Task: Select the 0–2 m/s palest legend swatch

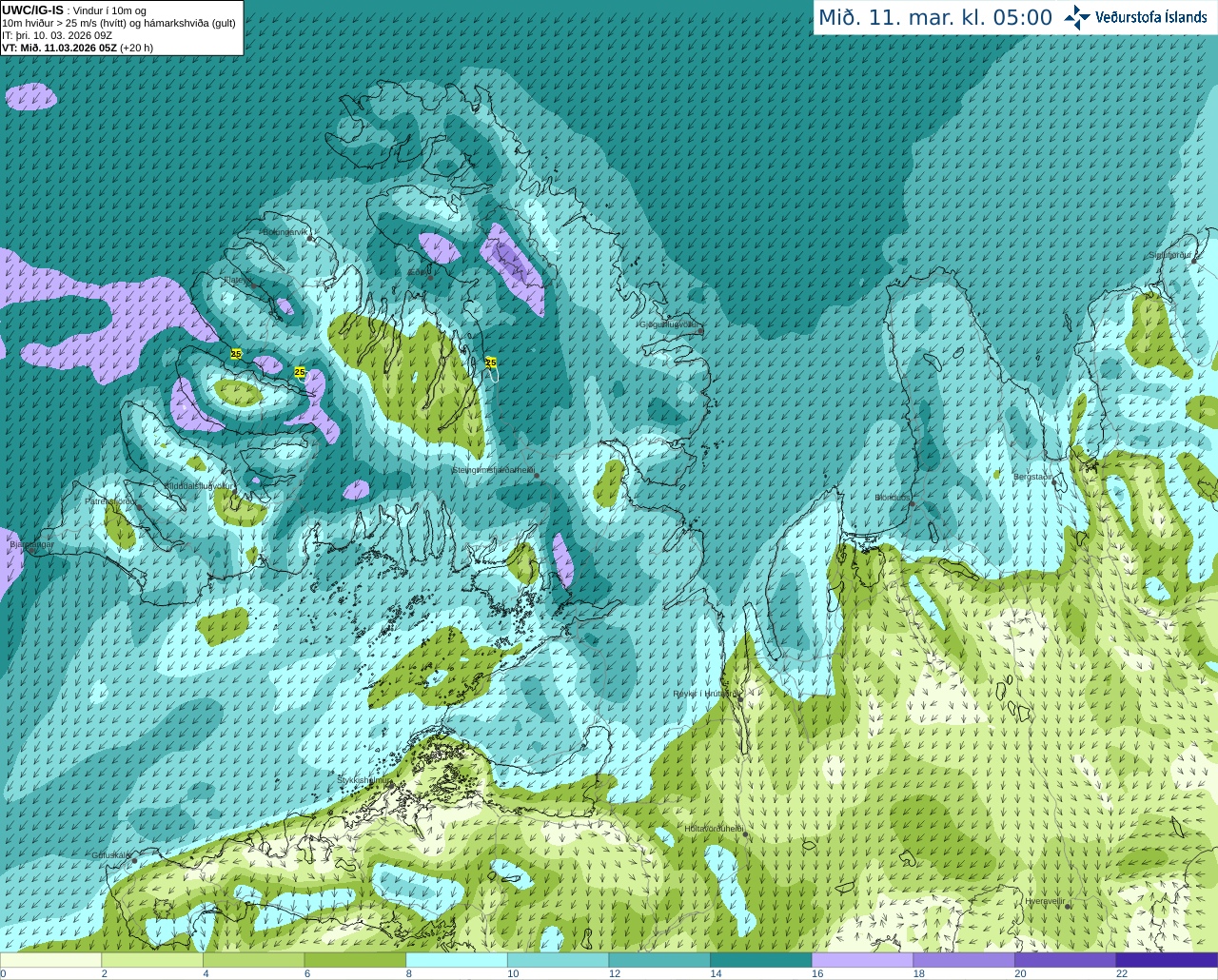Action: click(x=50, y=960)
